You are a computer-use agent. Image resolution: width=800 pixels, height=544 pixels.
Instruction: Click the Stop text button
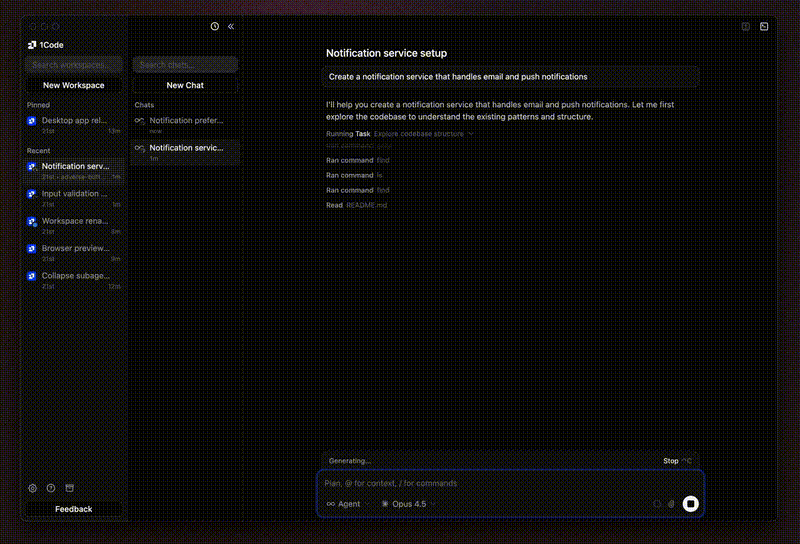click(x=670, y=461)
